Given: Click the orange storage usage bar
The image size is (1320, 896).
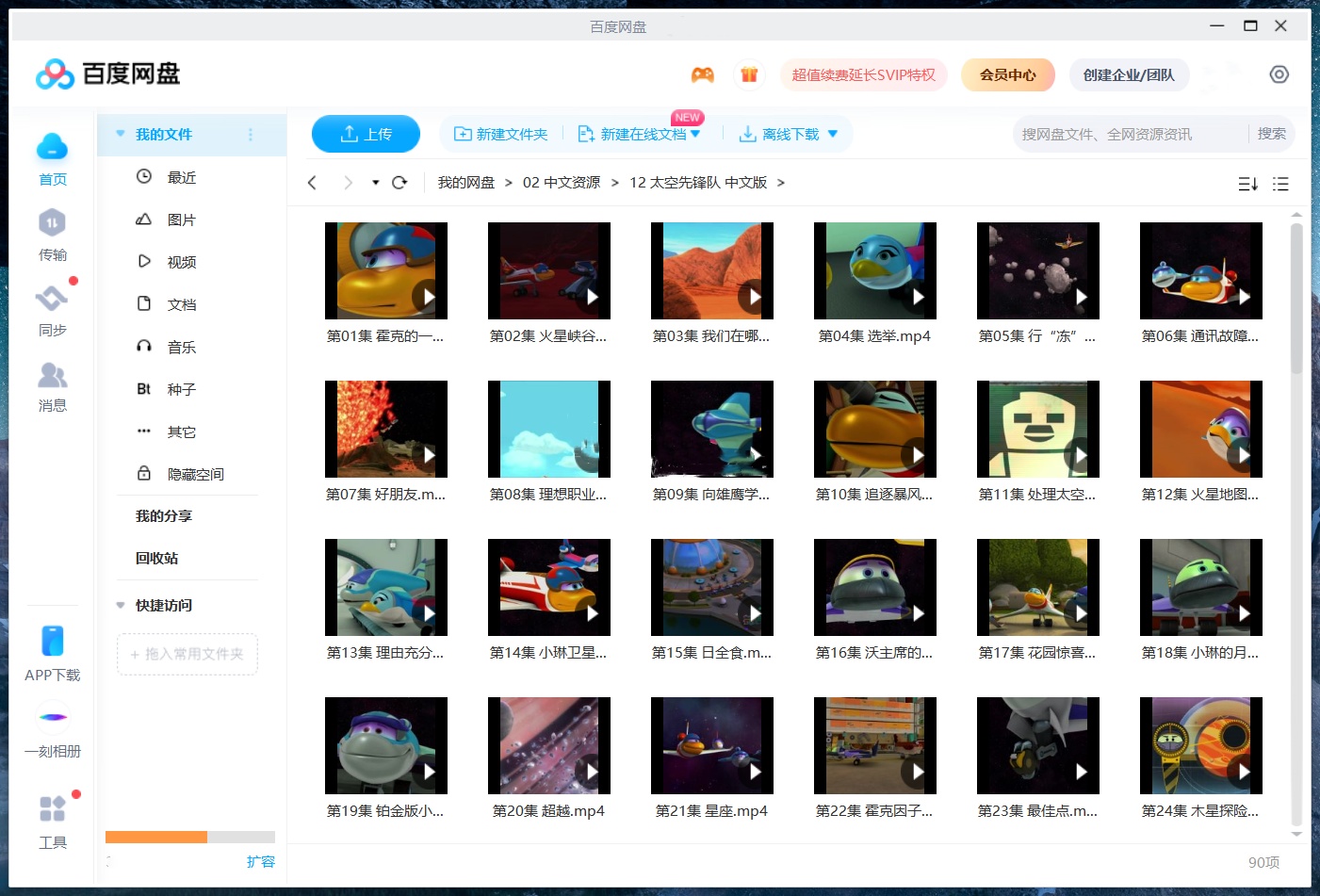Looking at the screenshot, I should pos(156,837).
